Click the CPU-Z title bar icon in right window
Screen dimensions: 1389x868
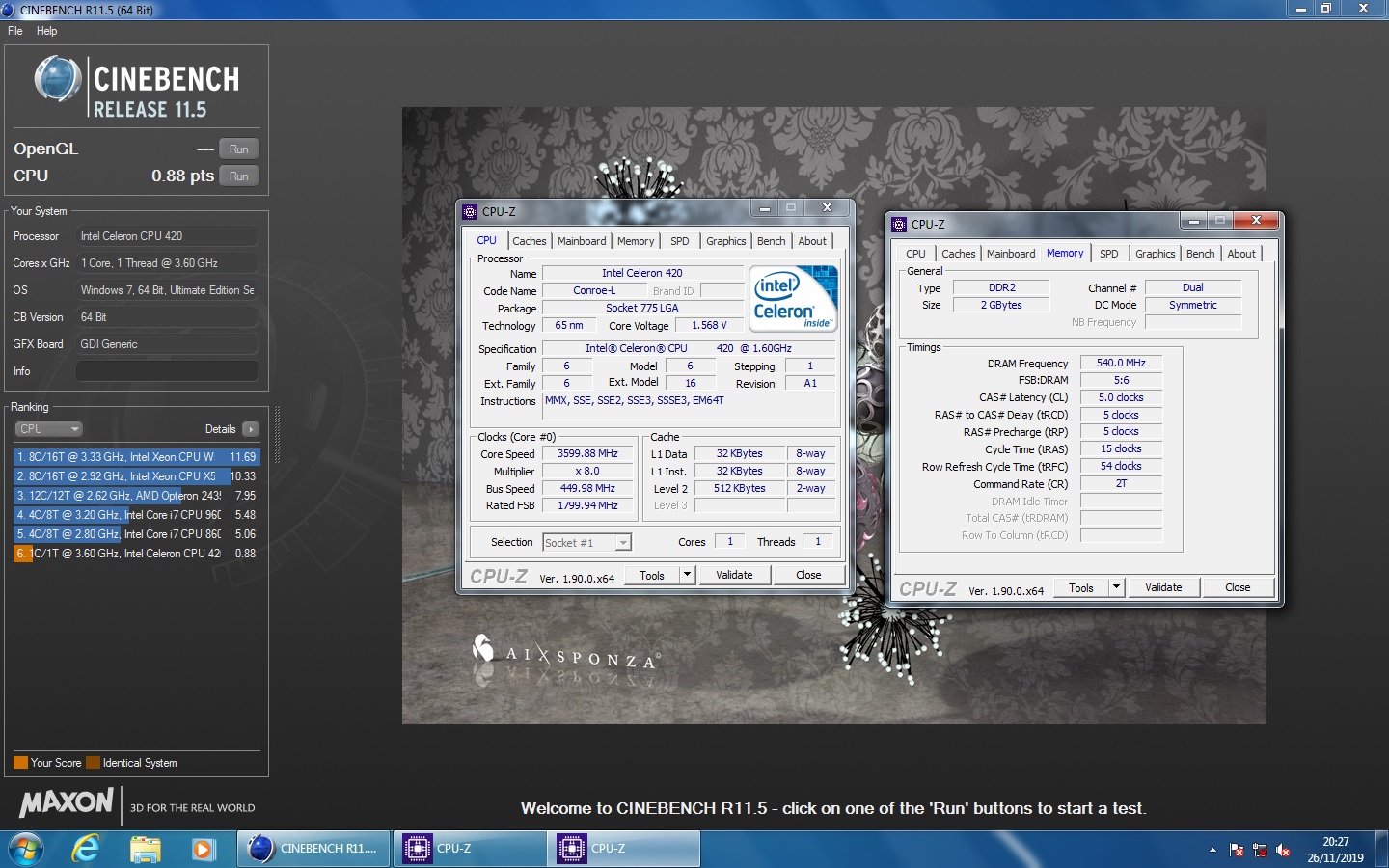point(899,225)
